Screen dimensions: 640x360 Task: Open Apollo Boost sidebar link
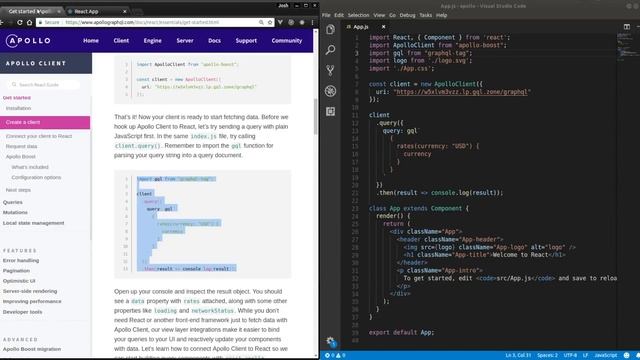point(20,156)
